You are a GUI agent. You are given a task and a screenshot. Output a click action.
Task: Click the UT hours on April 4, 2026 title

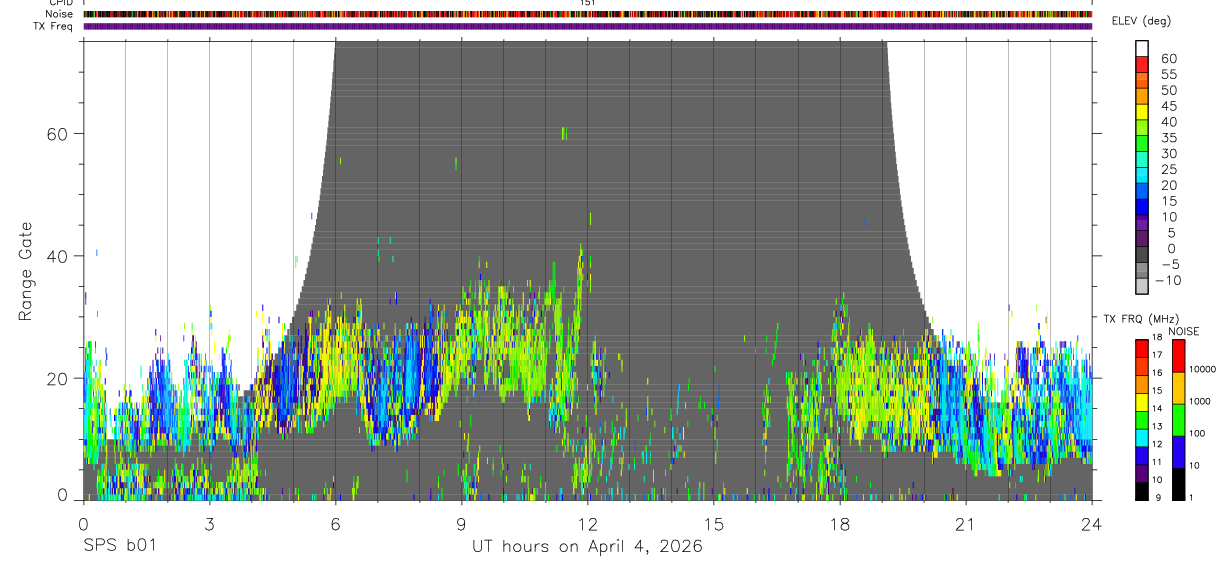[588, 547]
